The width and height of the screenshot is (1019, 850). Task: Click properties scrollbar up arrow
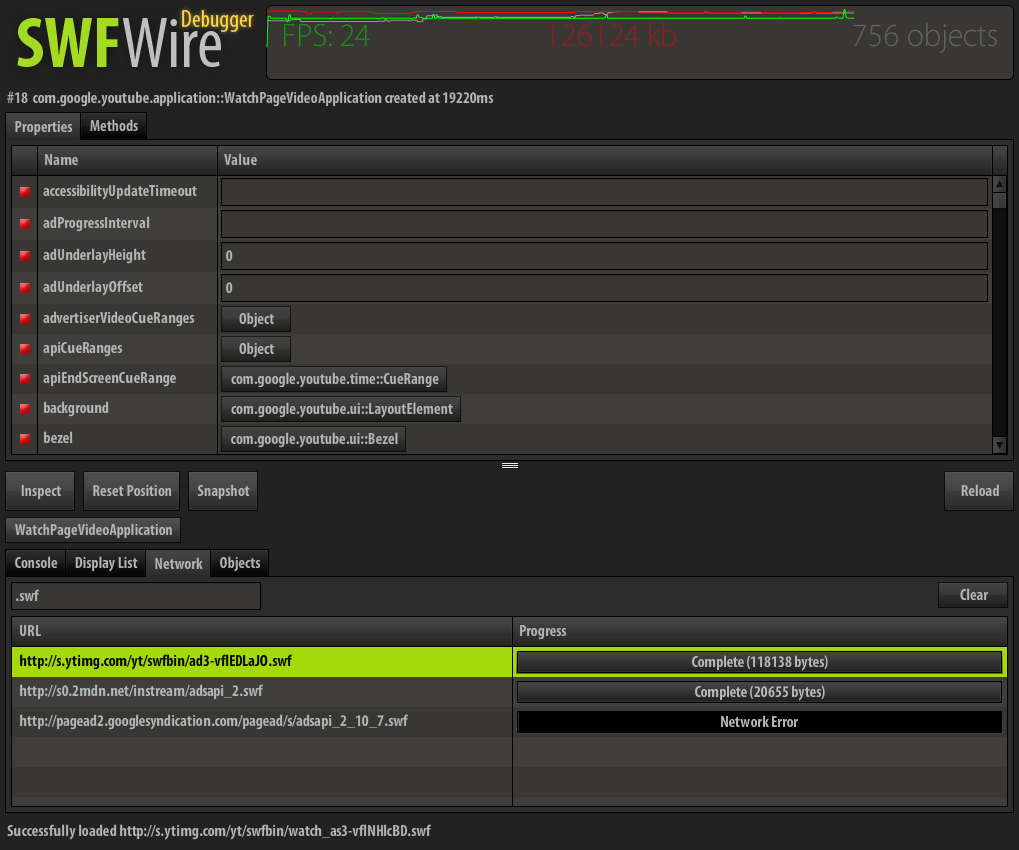pos(1000,184)
